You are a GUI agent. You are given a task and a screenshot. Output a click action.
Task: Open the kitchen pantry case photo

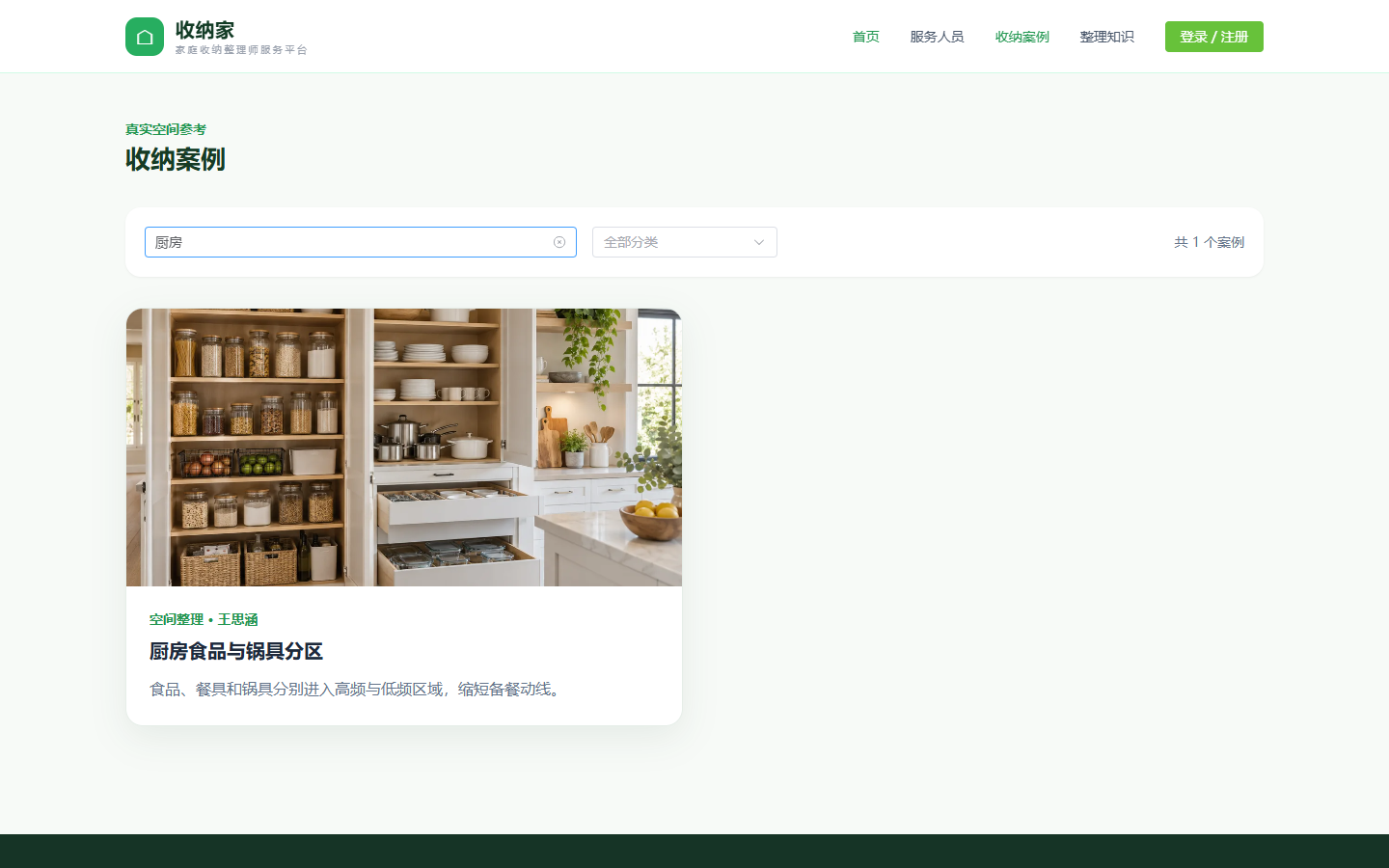click(x=404, y=448)
